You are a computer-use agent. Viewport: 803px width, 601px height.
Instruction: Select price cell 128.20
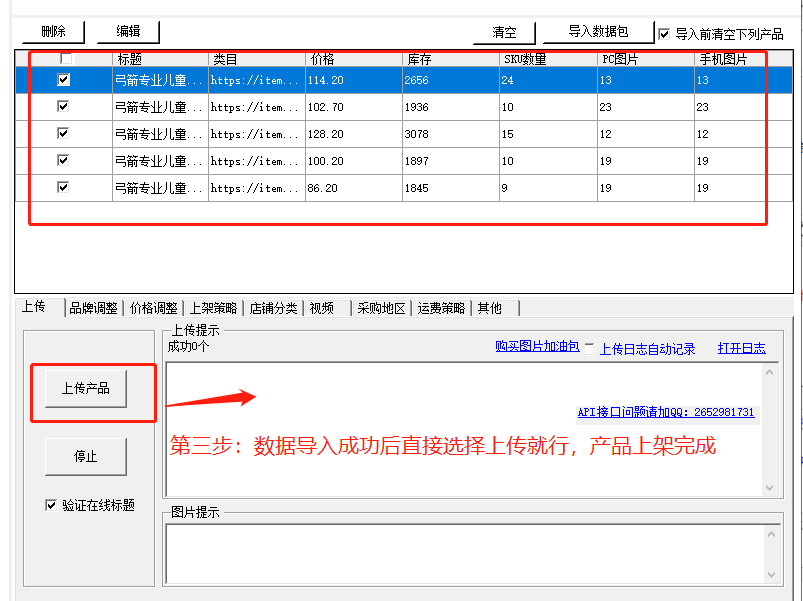point(354,134)
